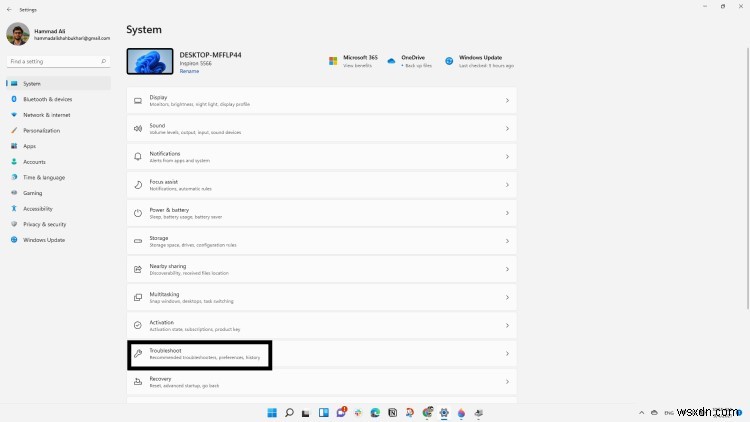
Task: Open Windows Update in the sidebar
Action: click(x=58, y=240)
